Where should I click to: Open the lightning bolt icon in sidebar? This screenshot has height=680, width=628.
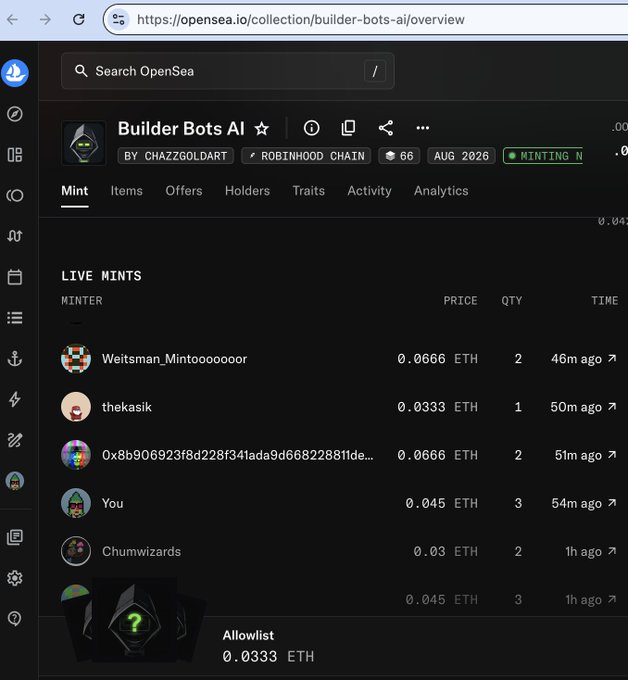click(15, 399)
